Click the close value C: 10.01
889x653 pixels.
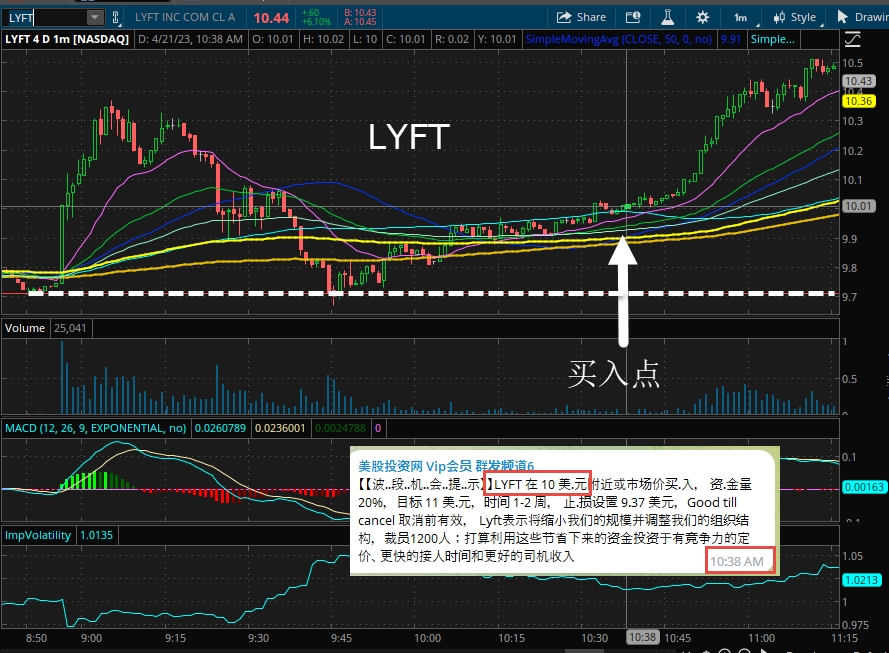[x=405, y=39]
